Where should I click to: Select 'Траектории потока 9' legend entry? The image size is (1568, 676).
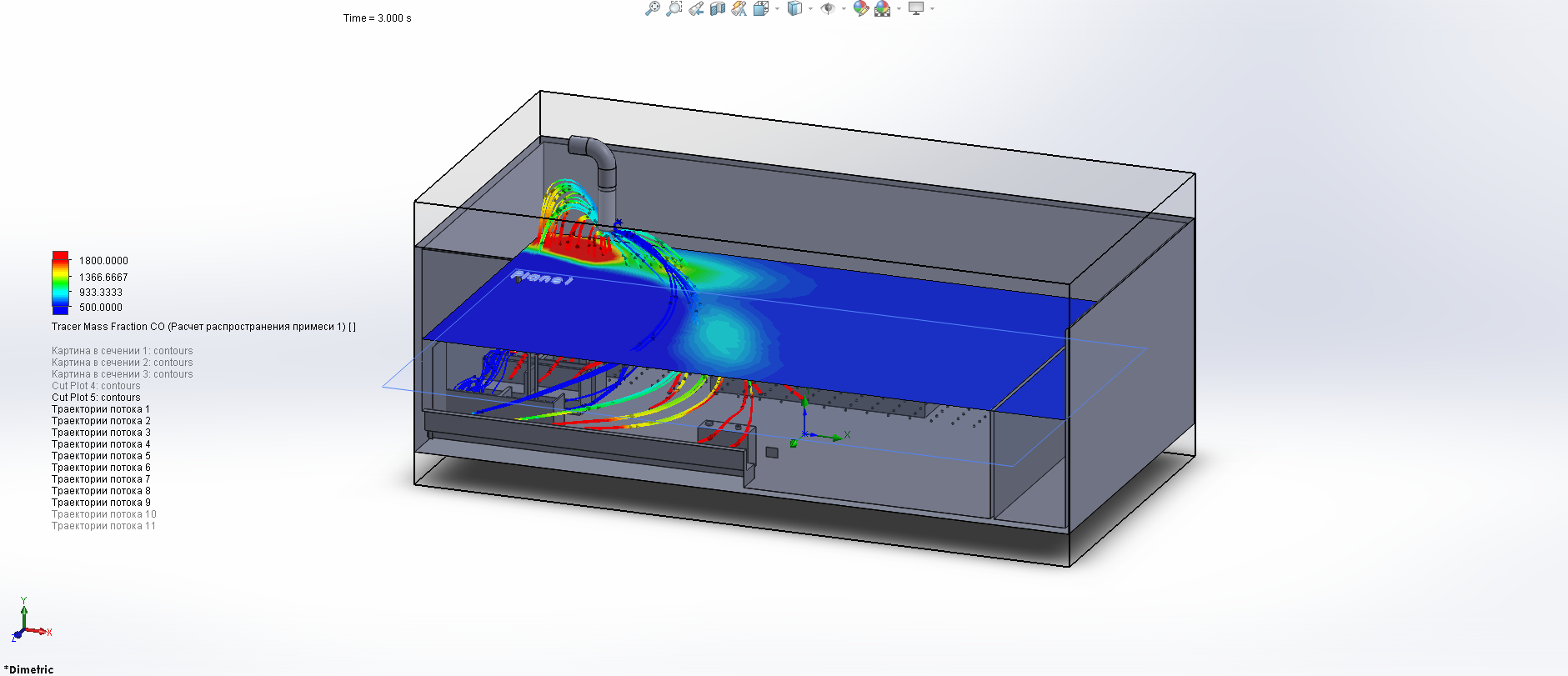coord(101,503)
